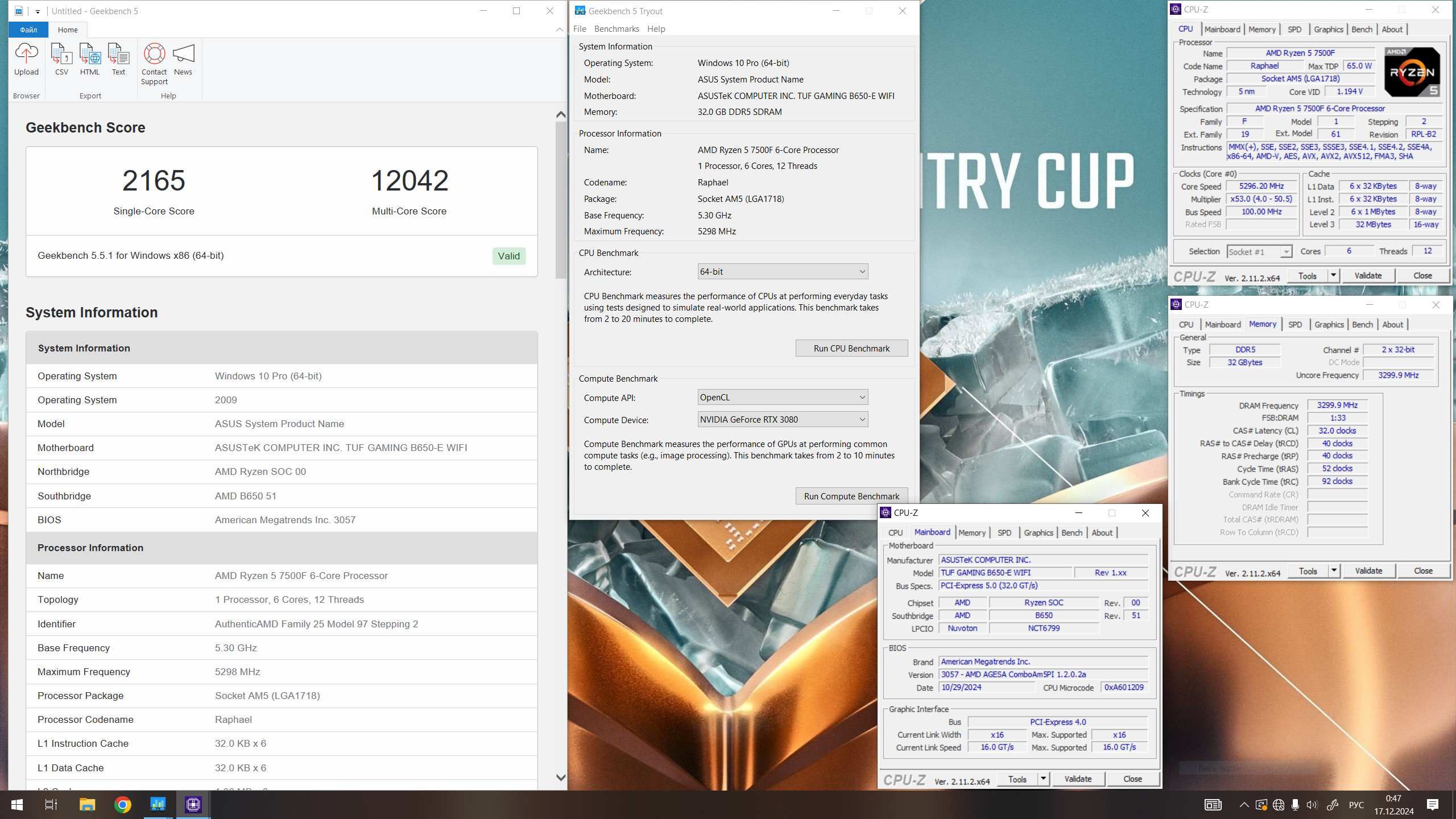
Task: Open the network globe tray icon
Action: point(1279,804)
